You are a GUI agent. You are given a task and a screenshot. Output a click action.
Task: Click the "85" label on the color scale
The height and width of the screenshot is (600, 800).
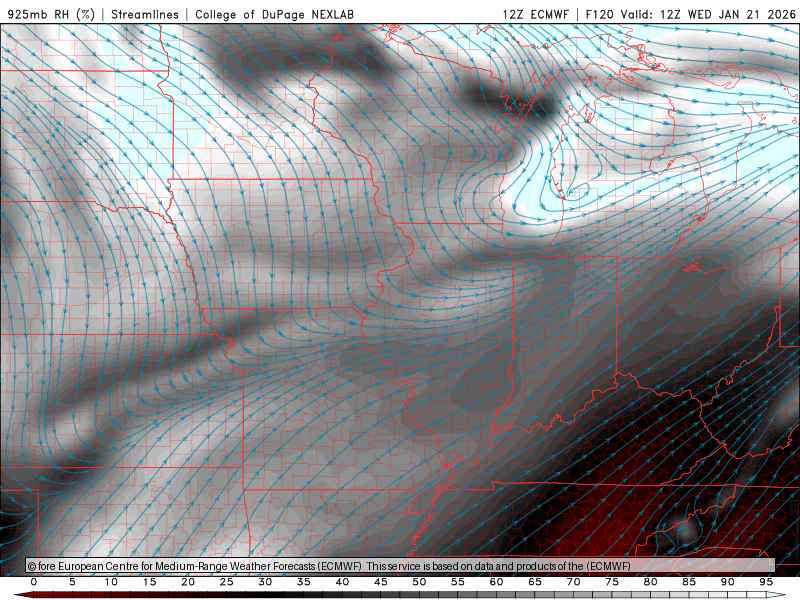(689, 582)
